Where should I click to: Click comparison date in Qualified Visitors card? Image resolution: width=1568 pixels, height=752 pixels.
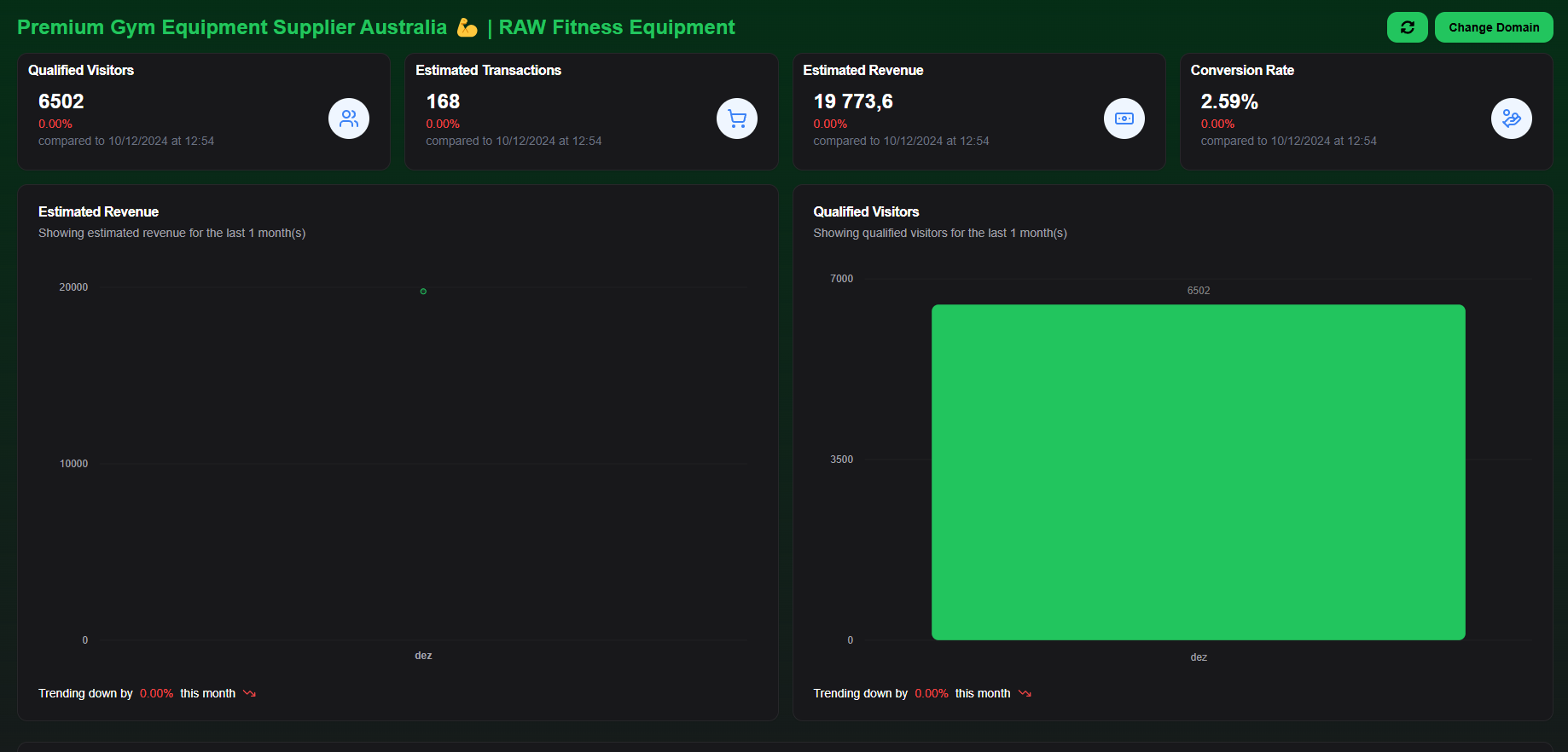(x=126, y=141)
